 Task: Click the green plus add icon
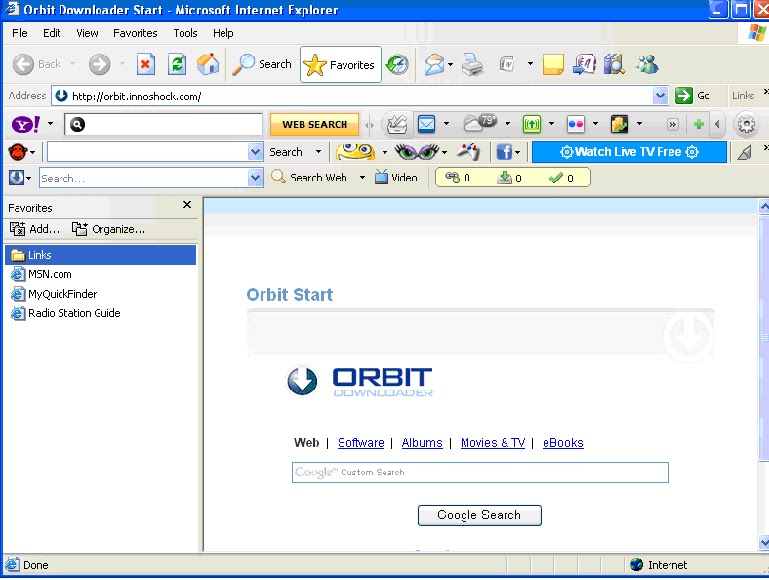click(x=699, y=125)
